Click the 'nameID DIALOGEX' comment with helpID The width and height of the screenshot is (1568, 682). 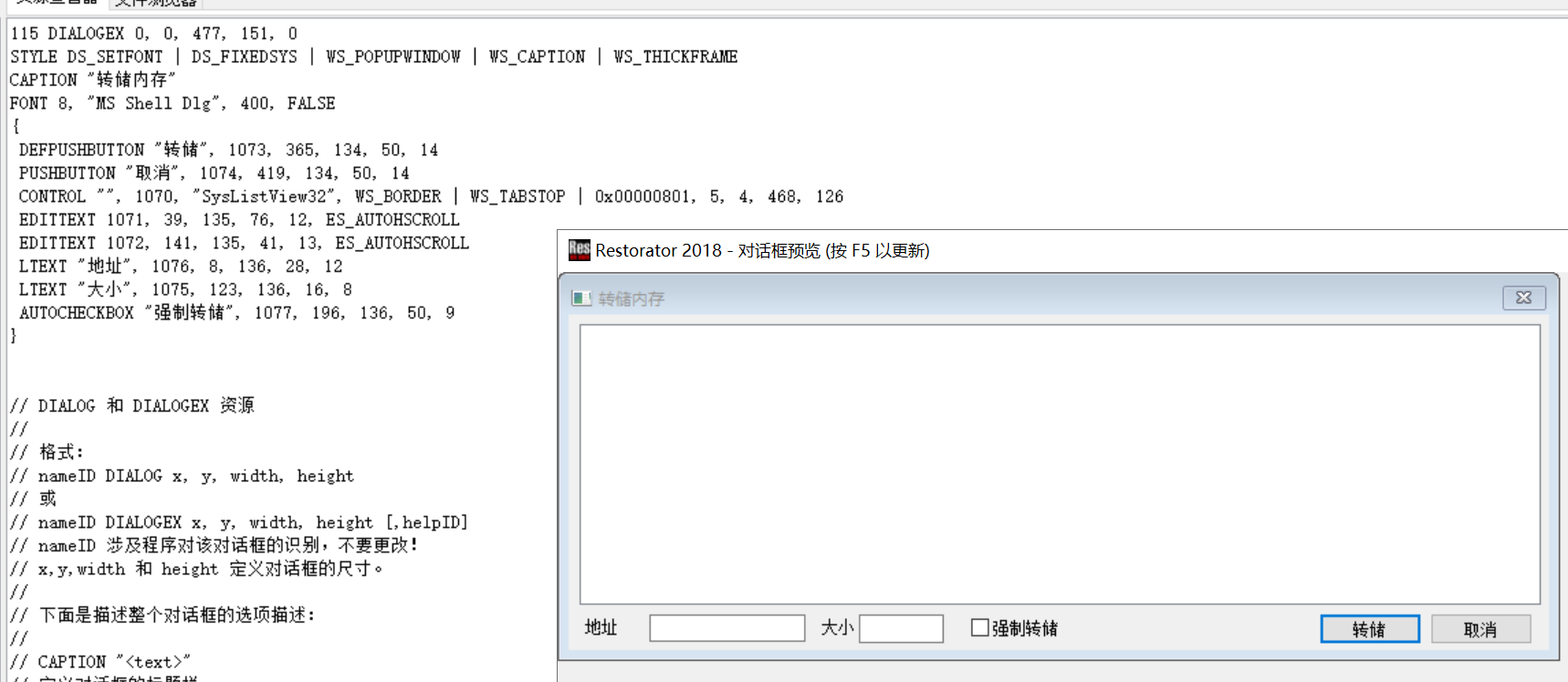coord(239,522)
